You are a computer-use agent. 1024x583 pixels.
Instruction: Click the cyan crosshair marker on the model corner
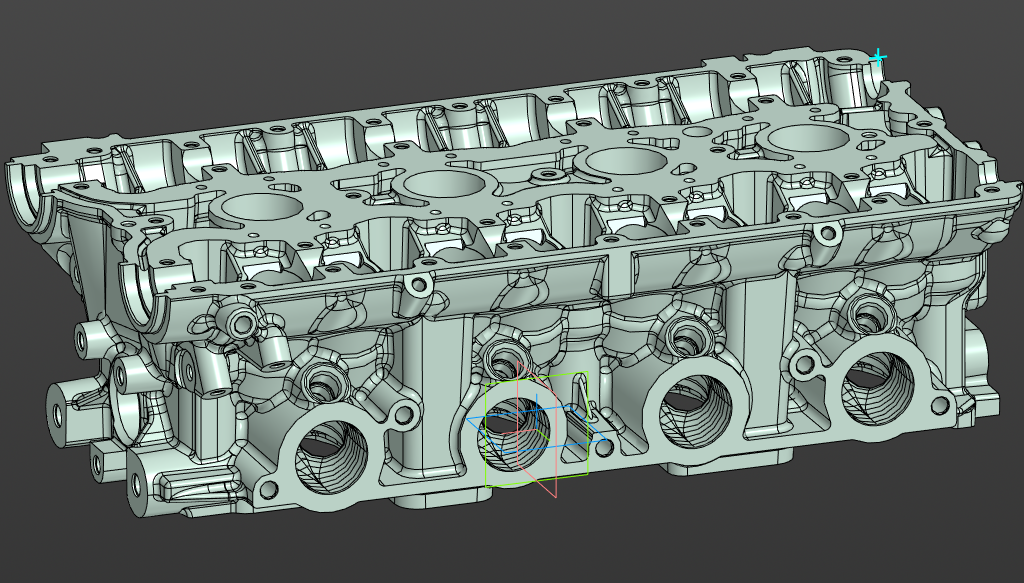pos(879,58)
